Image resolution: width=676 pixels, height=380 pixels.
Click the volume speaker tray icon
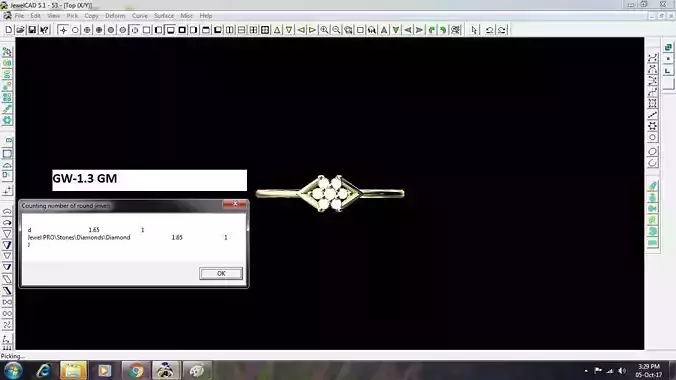[x=622, y=371]
